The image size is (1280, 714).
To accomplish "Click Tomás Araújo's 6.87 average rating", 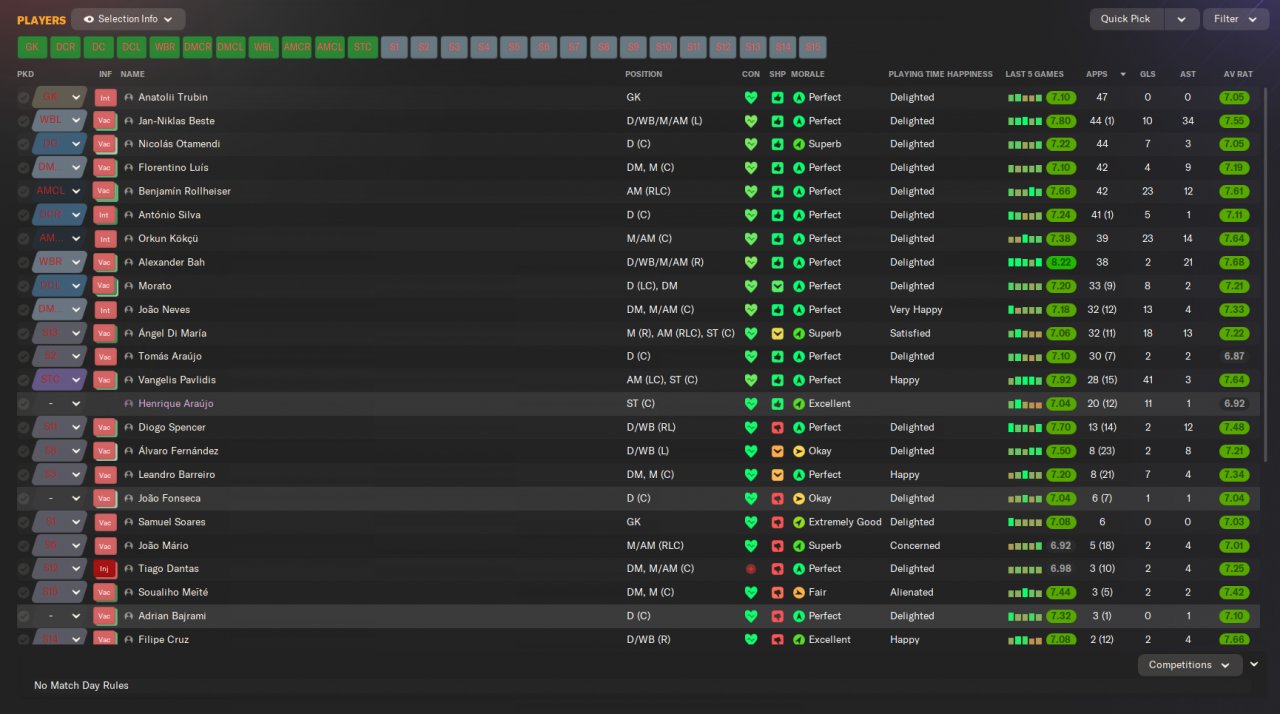I will pyautogui.click(x=1234, y=356).
